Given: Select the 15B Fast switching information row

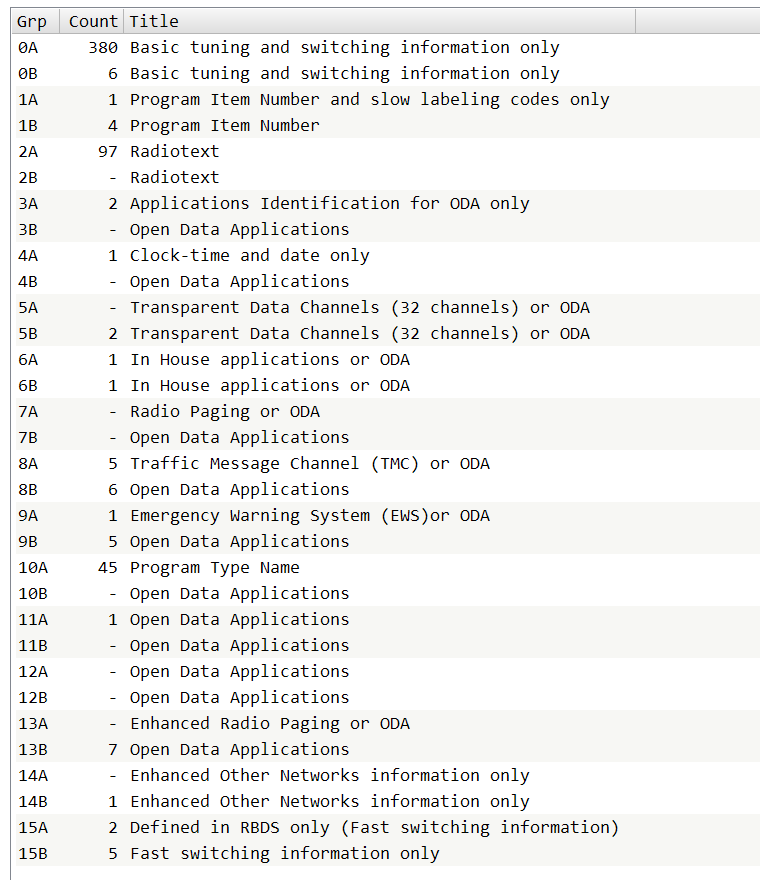Looking at the screenshot, I should [284, 853].
